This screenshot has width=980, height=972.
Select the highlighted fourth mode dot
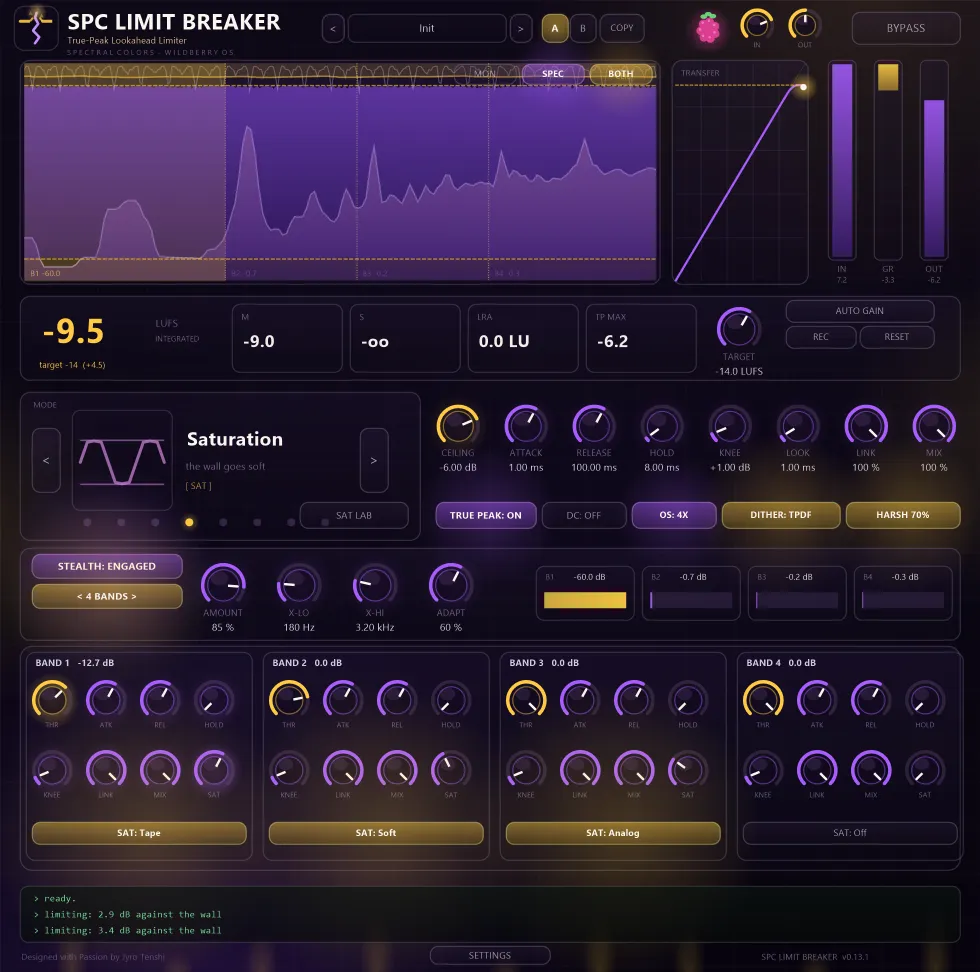189,522
